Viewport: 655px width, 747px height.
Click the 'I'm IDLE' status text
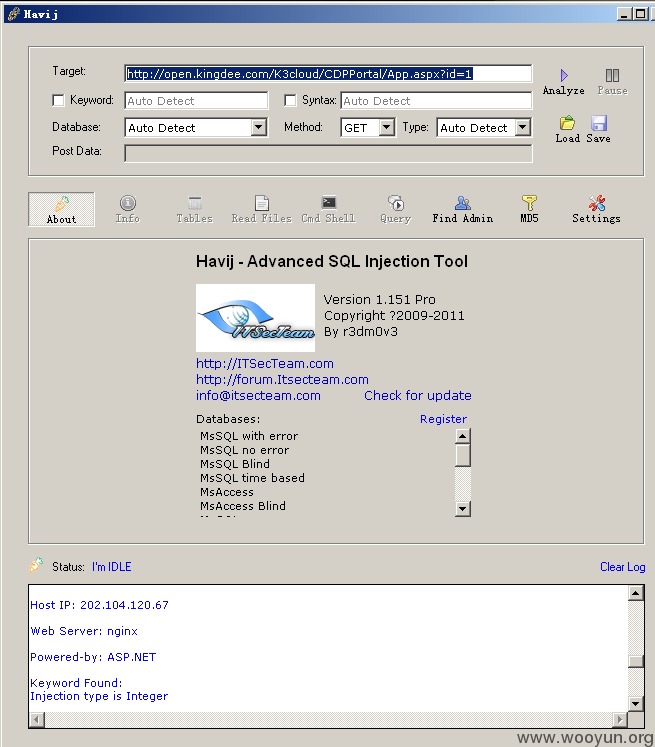tap(111, 567)
